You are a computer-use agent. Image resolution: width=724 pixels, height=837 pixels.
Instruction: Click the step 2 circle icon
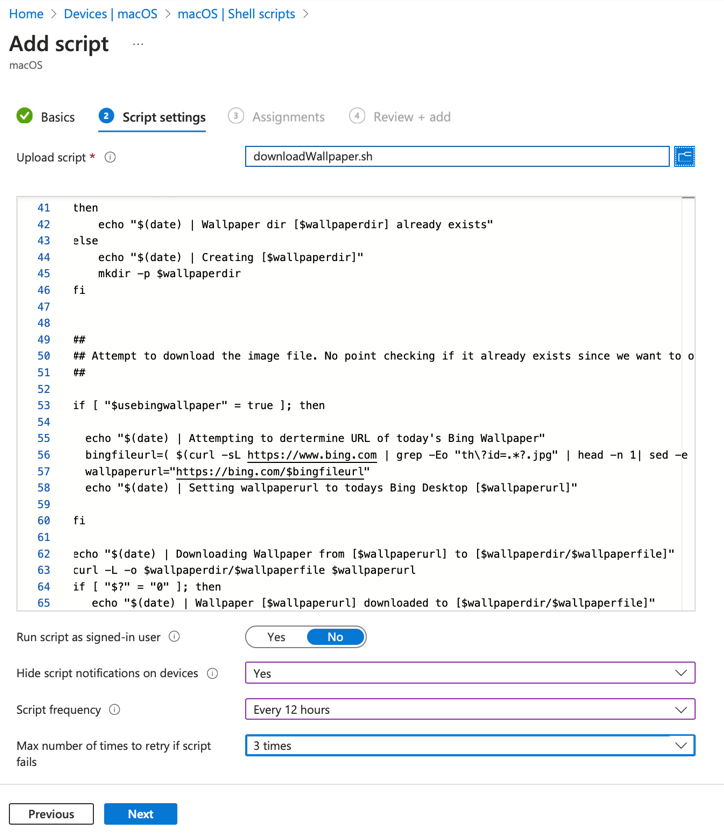(x=106, y=116)
